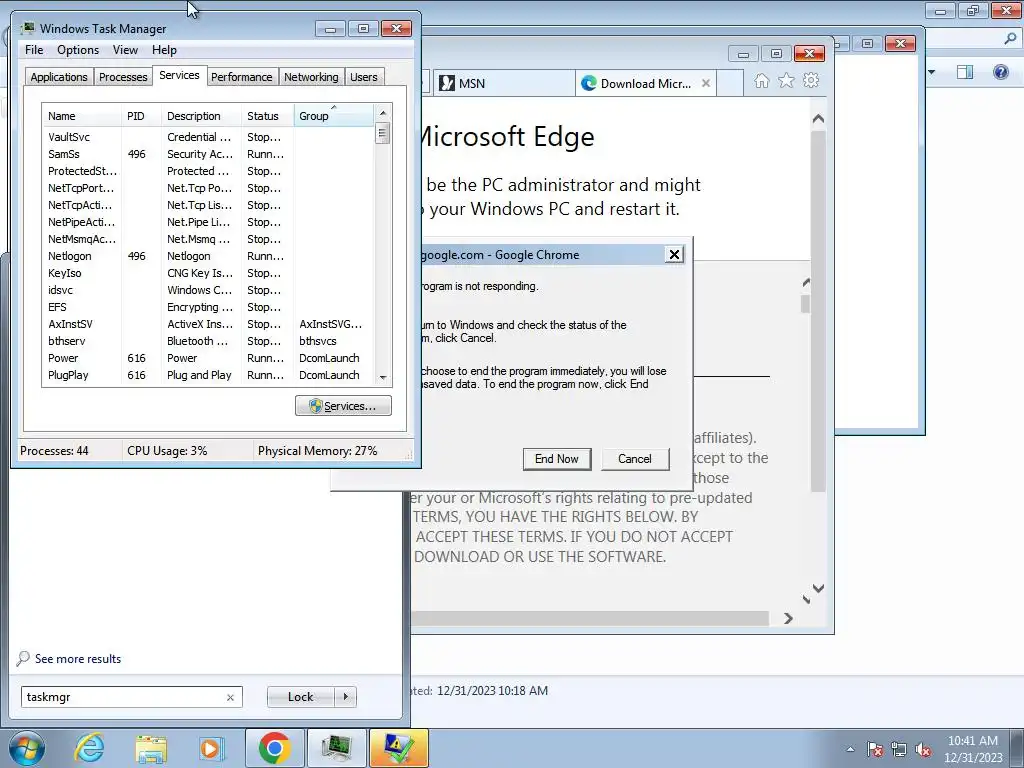This screenshot has height=768, width=1024.
Task: Open IE tools gear icon
Action: 811,81
